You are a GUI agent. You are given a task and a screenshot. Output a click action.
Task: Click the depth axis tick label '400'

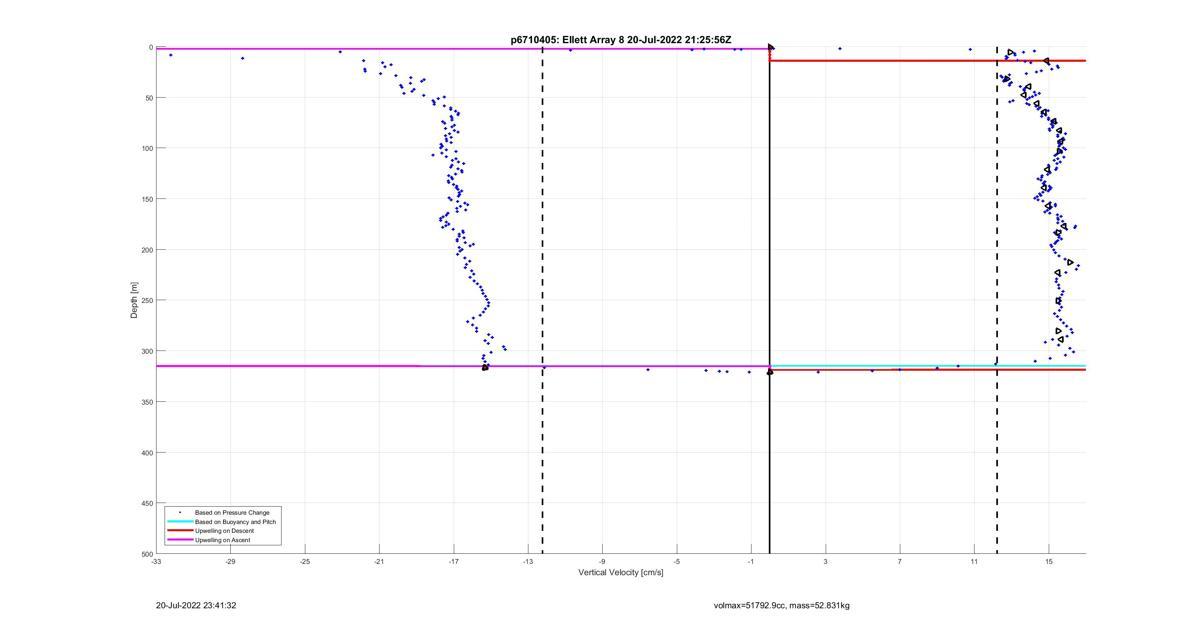147,452
